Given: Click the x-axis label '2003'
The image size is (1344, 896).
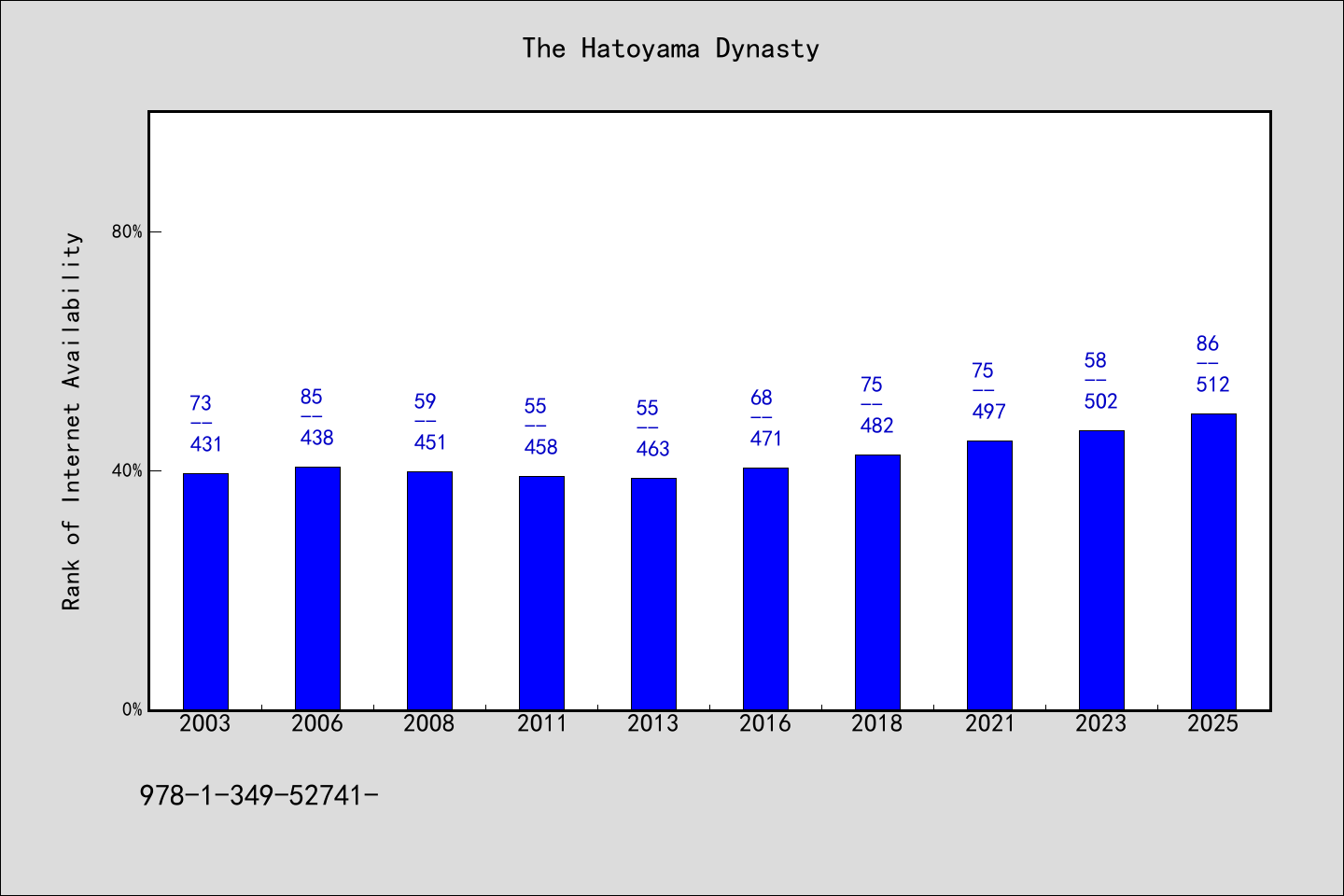Looking at the screenshot, I should (205, 723).
